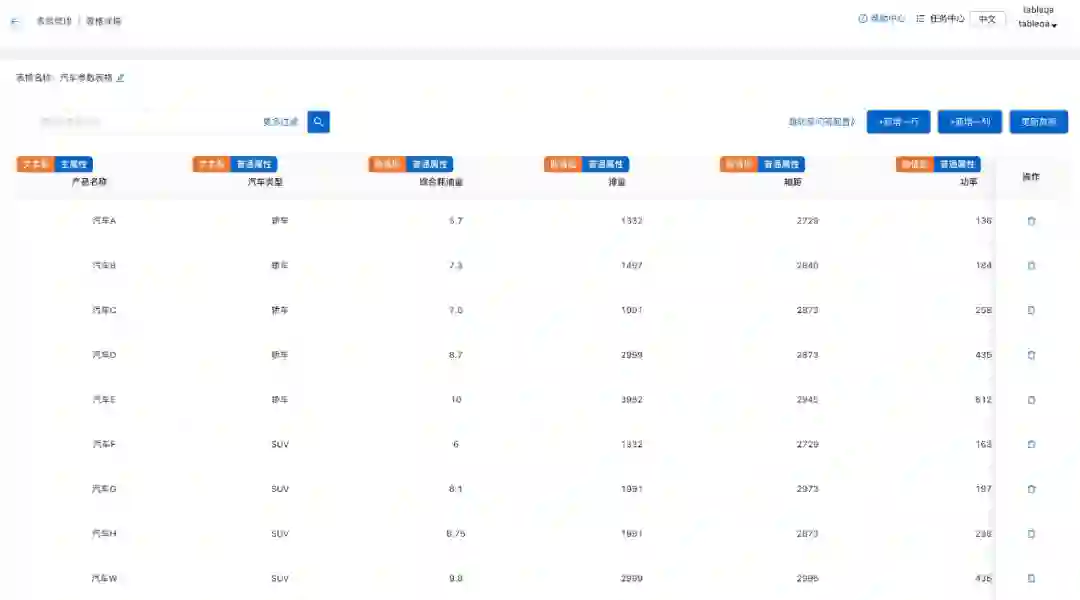Click wheelbase value 2945

coord(807,400)
